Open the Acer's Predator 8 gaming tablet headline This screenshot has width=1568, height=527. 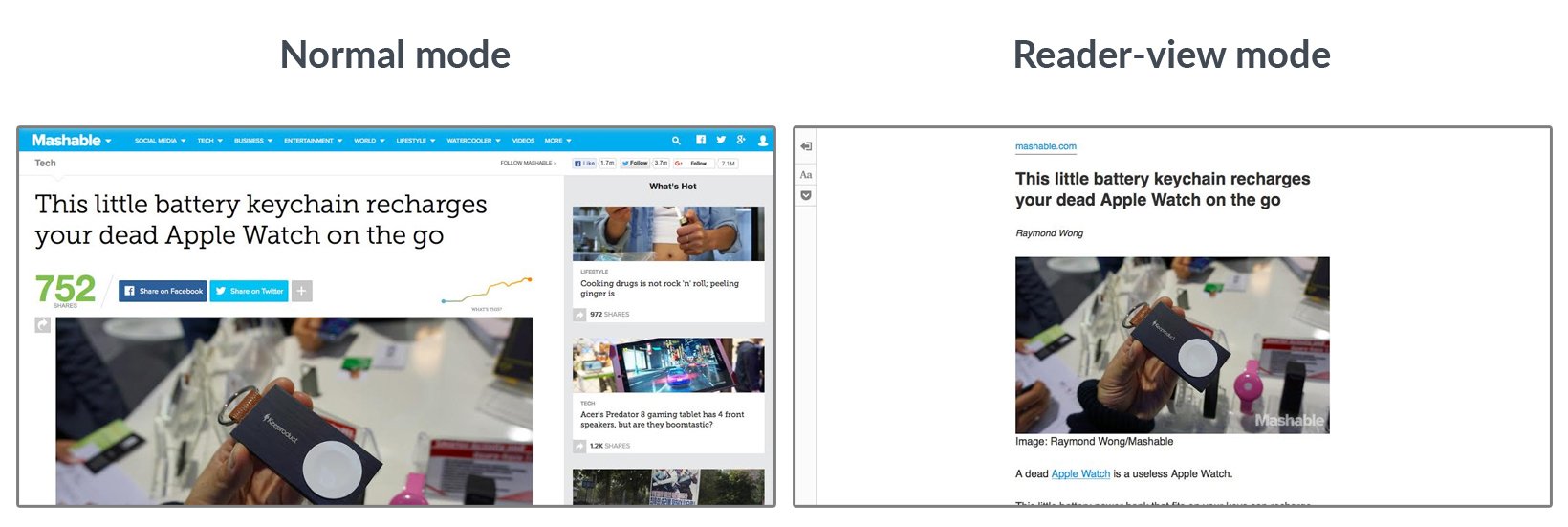tap(662, 420)
